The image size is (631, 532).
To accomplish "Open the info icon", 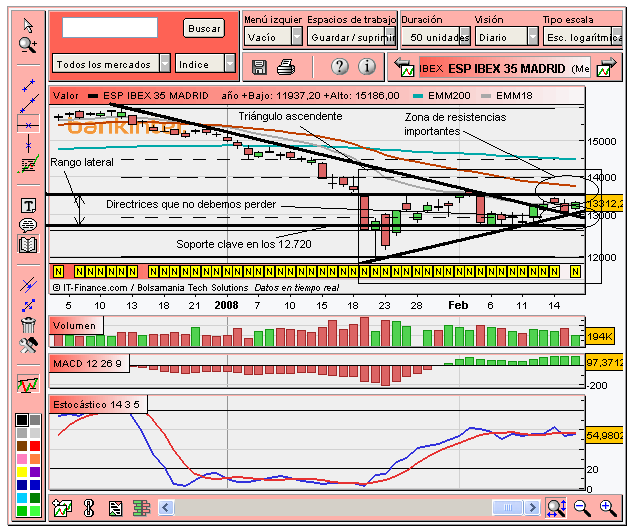I will point(367,66).
